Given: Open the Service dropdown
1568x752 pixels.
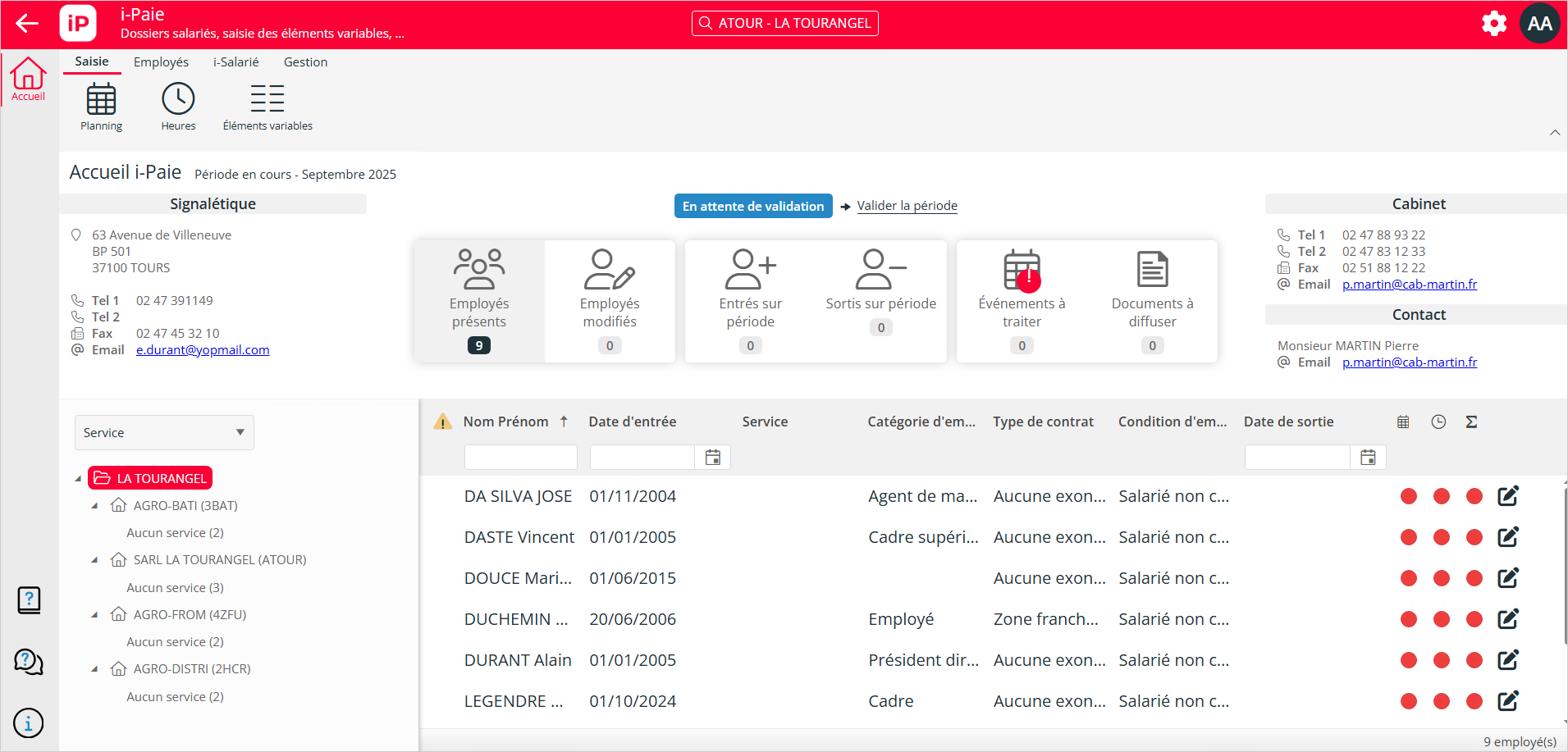Looking at the screenshot, I should click(164, 432).
